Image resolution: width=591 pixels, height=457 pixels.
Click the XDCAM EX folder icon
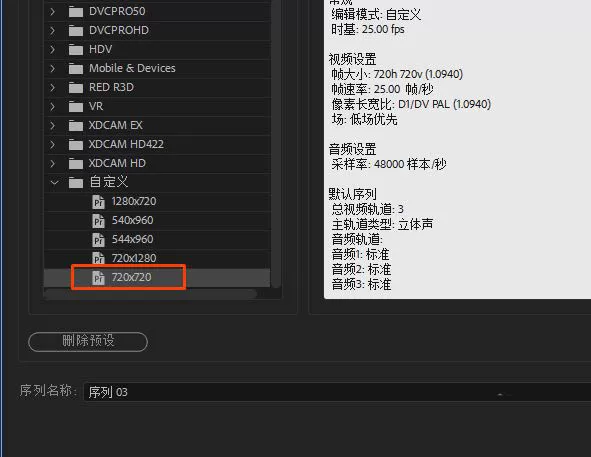(76, 126)
